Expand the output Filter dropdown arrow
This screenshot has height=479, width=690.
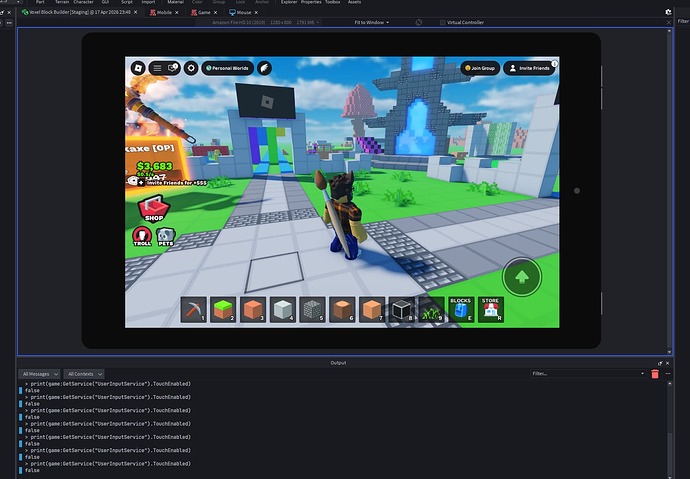[642, 374]
